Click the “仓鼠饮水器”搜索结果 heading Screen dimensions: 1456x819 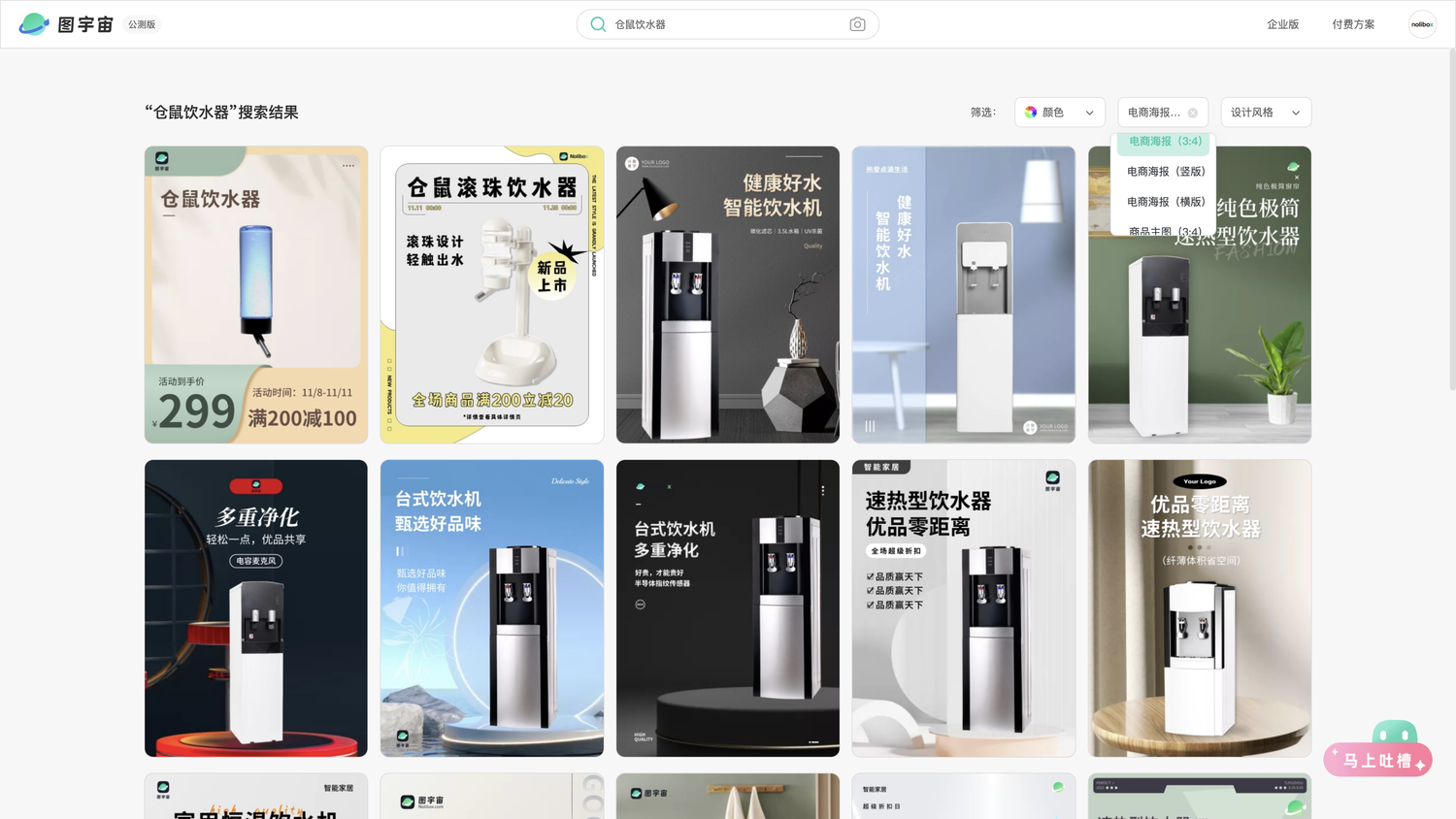pyautogui.click(x=221, y=113)
